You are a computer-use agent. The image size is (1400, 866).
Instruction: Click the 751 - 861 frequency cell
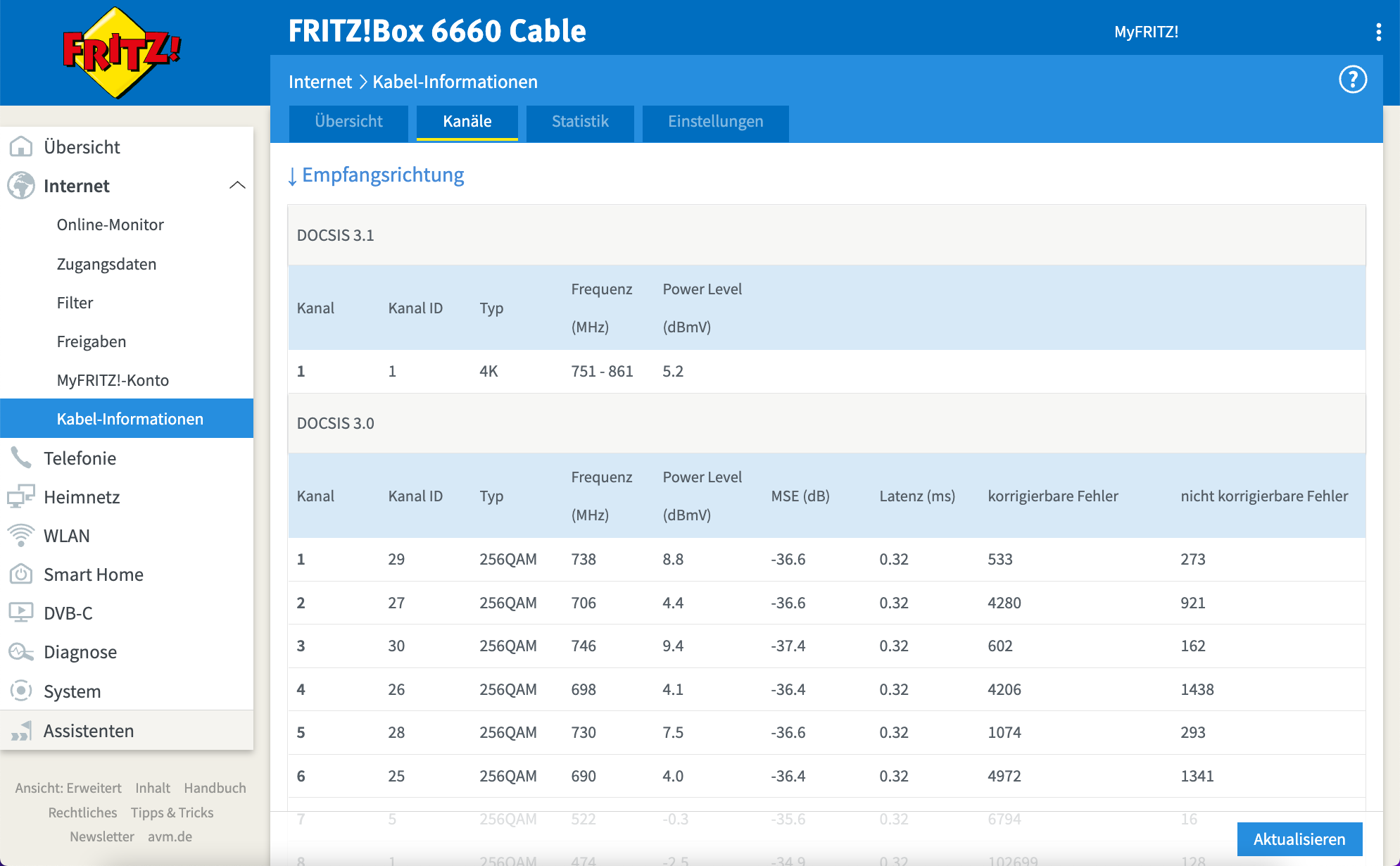[x=602, y=371]
